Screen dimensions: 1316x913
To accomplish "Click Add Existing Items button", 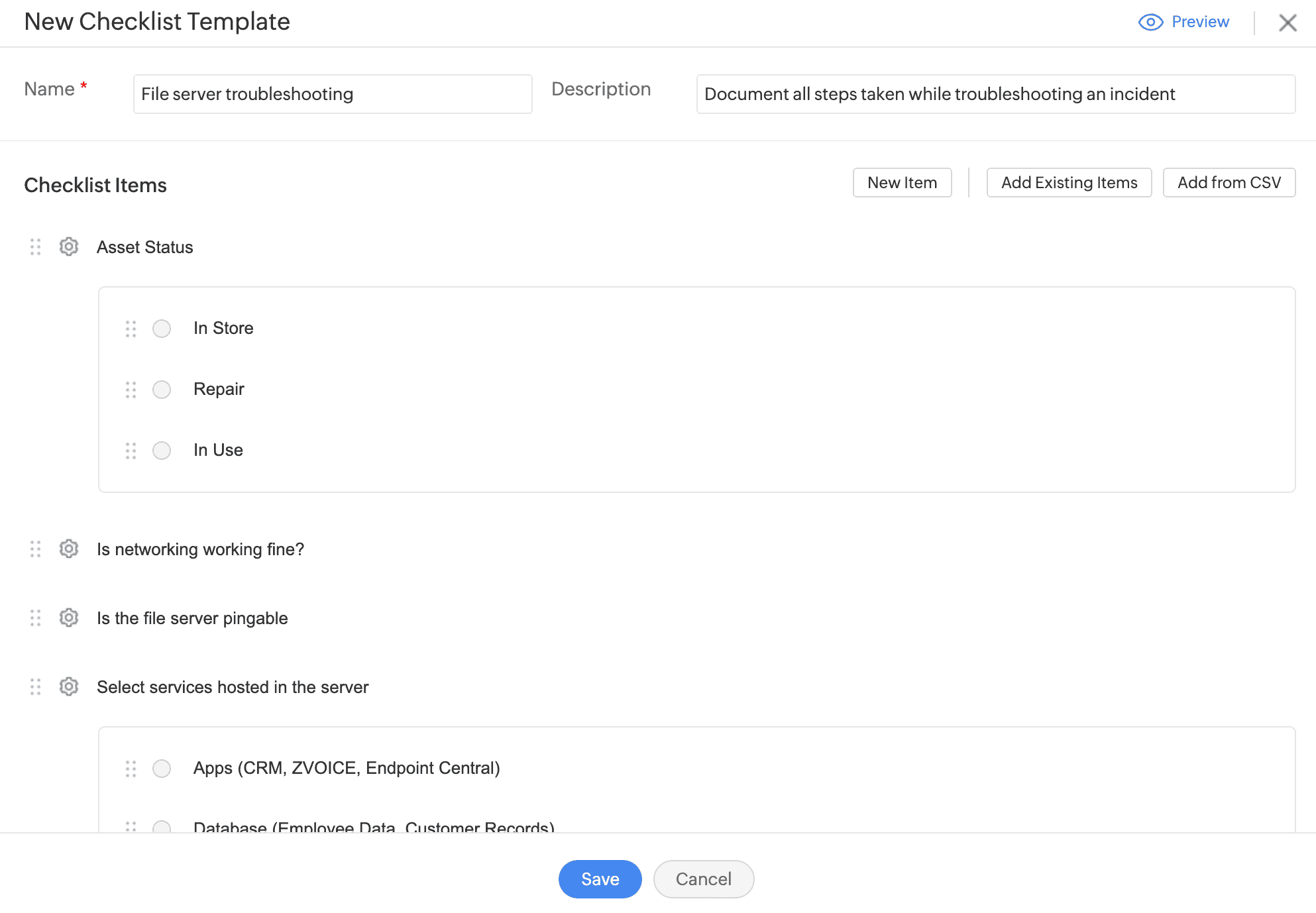I will pyautogui.click(x=1069, y=183).
